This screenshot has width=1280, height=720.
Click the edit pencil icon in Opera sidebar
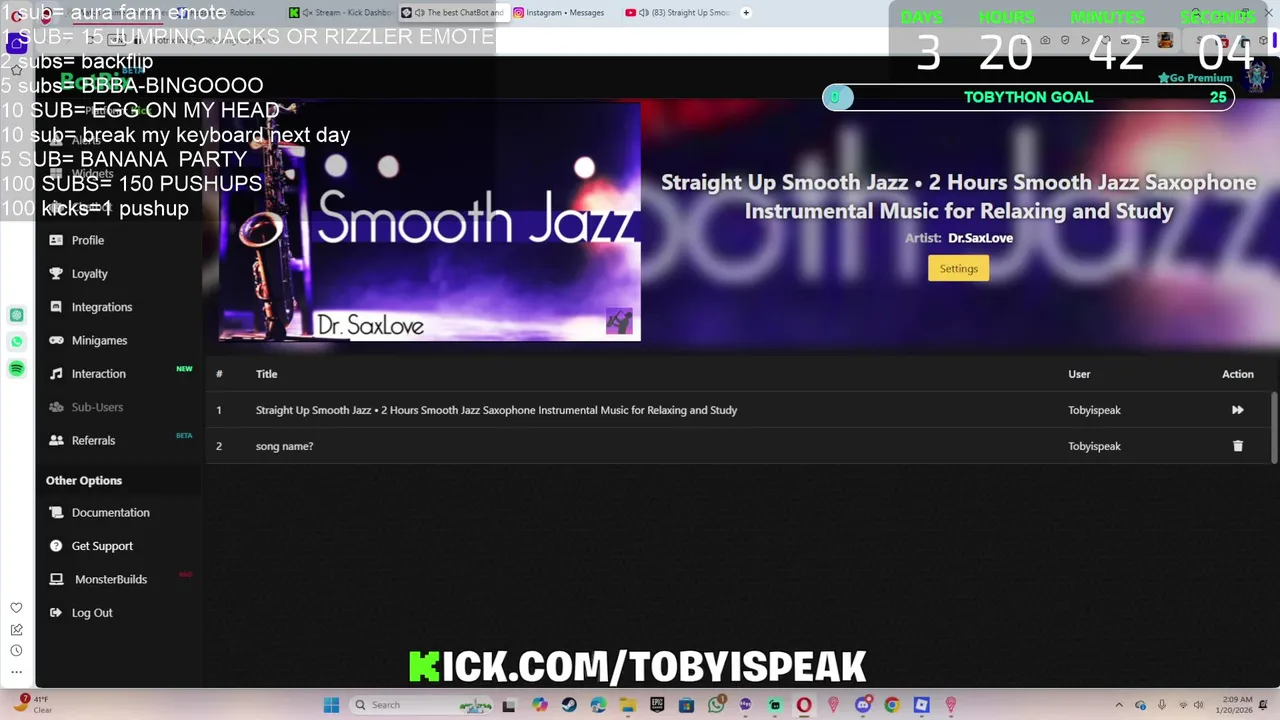click(16, 629)
